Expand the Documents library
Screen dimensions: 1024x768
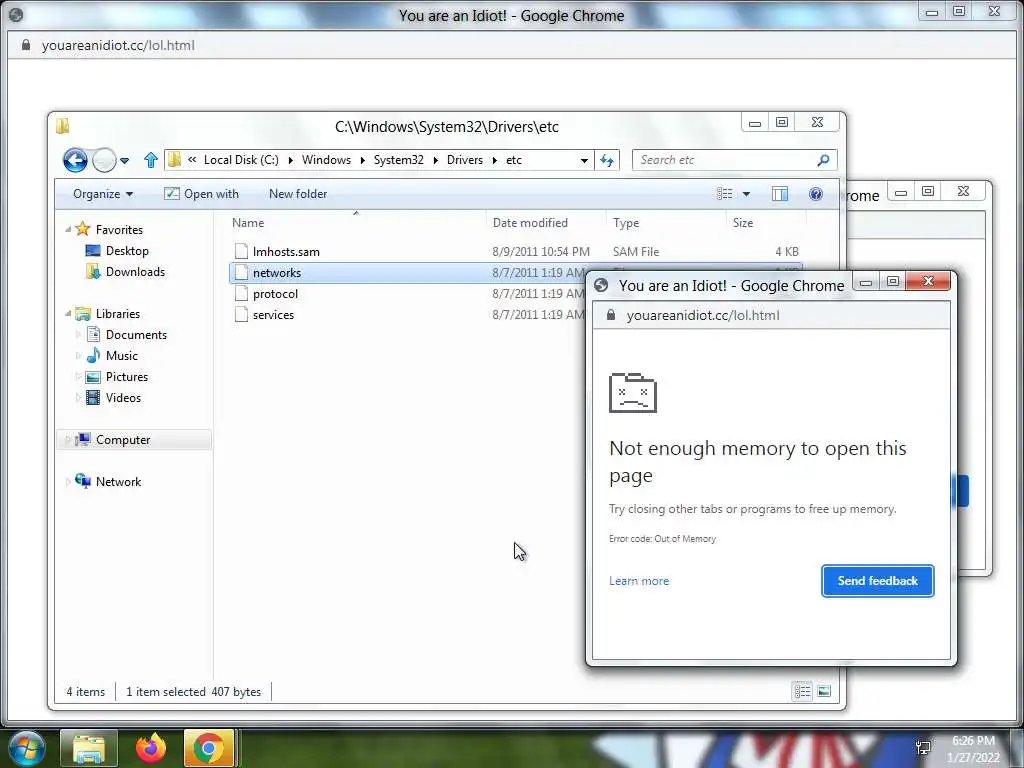click(x=78, y=334)
